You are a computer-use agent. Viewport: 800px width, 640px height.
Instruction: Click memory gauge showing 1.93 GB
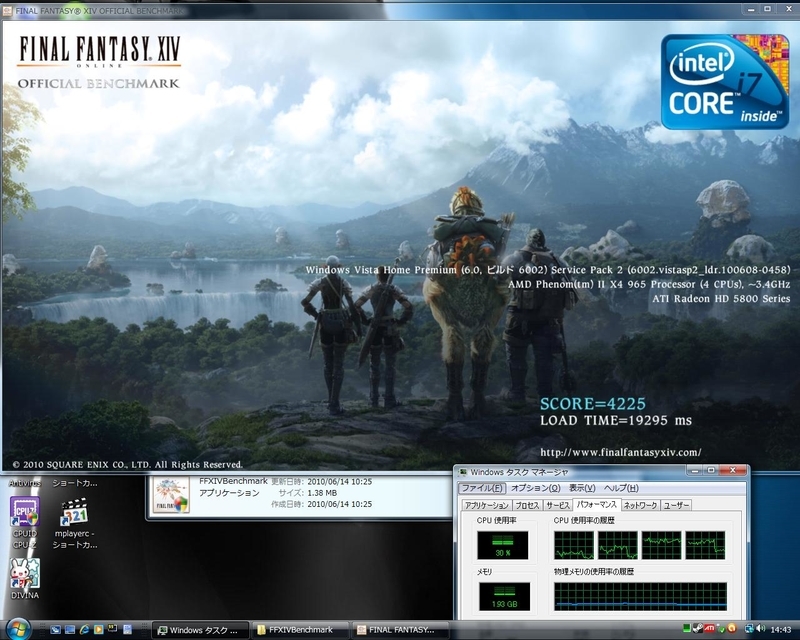point(504,597)
